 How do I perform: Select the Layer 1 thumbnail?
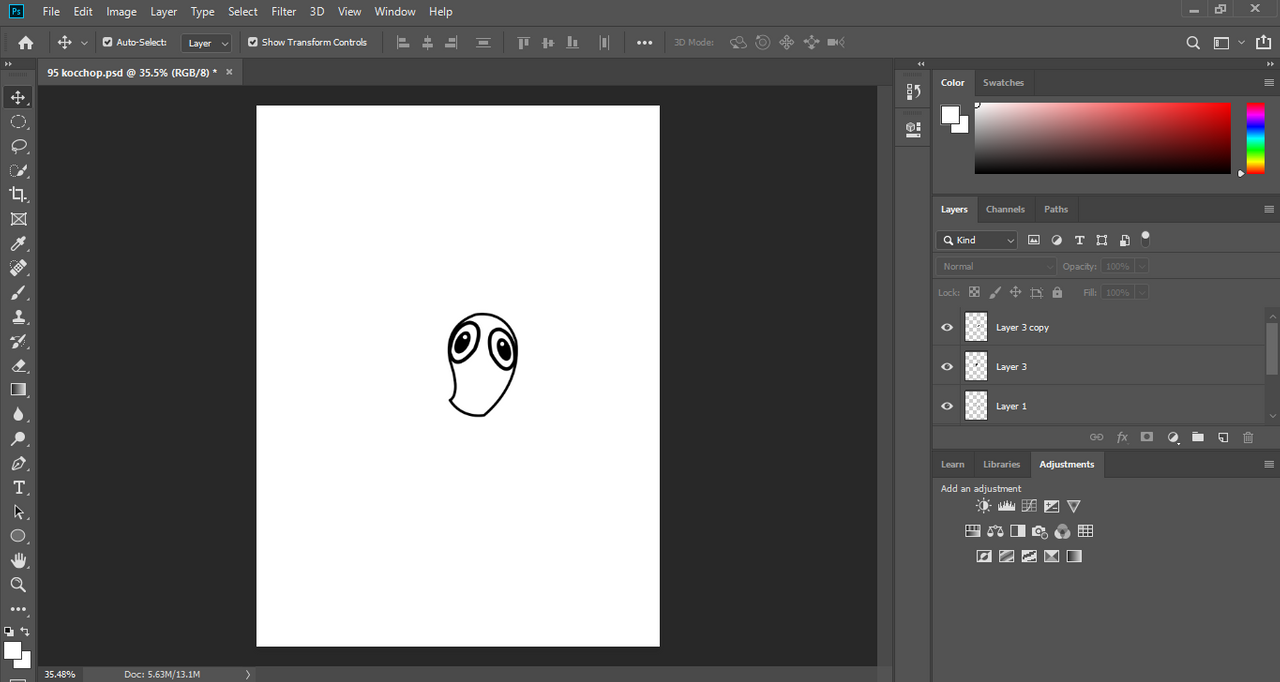[976, 406]
